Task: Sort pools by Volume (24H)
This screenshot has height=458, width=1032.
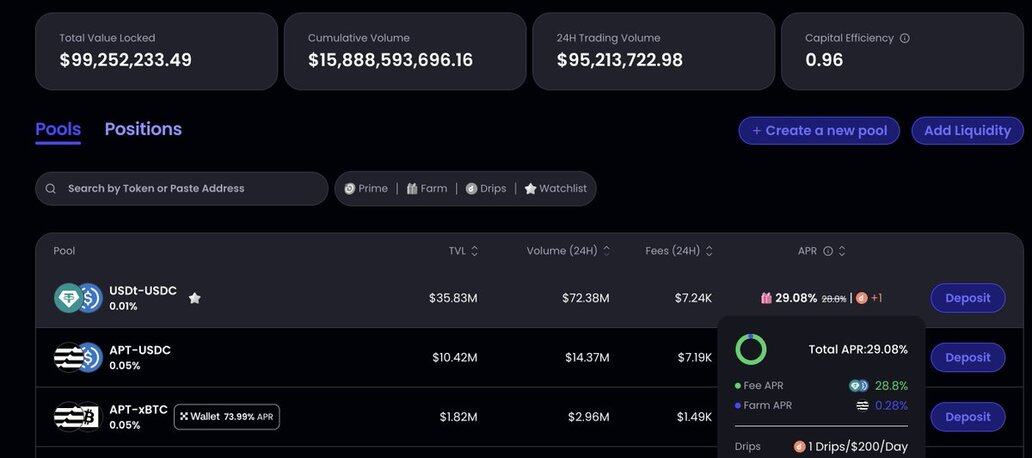Action: point(568,251)
